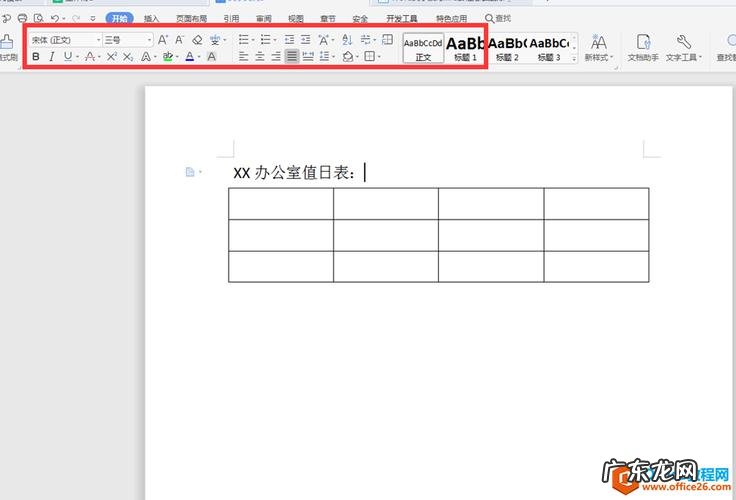Screen dimensions: 736x500
Task: Click the undo arrow icon
Action: pyautogui.click(x=54, y=18)
